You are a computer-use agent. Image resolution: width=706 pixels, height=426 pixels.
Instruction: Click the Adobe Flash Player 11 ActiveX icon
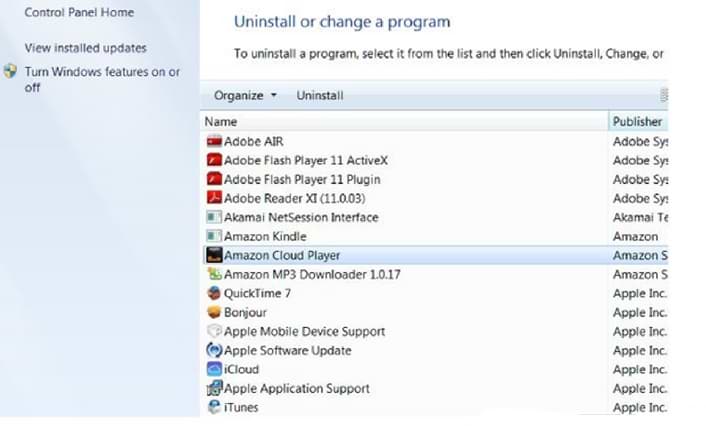click(x=214, y=160)
